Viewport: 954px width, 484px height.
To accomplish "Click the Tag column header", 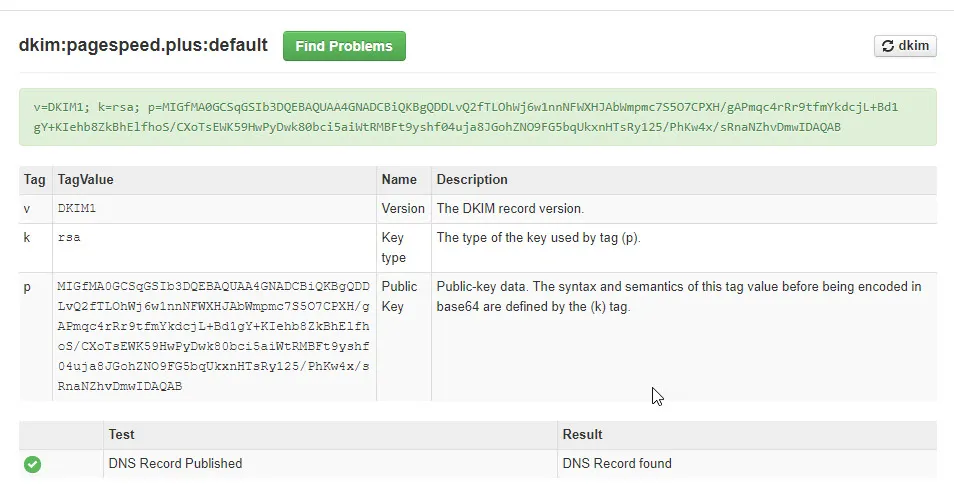I will coord(35,179).
